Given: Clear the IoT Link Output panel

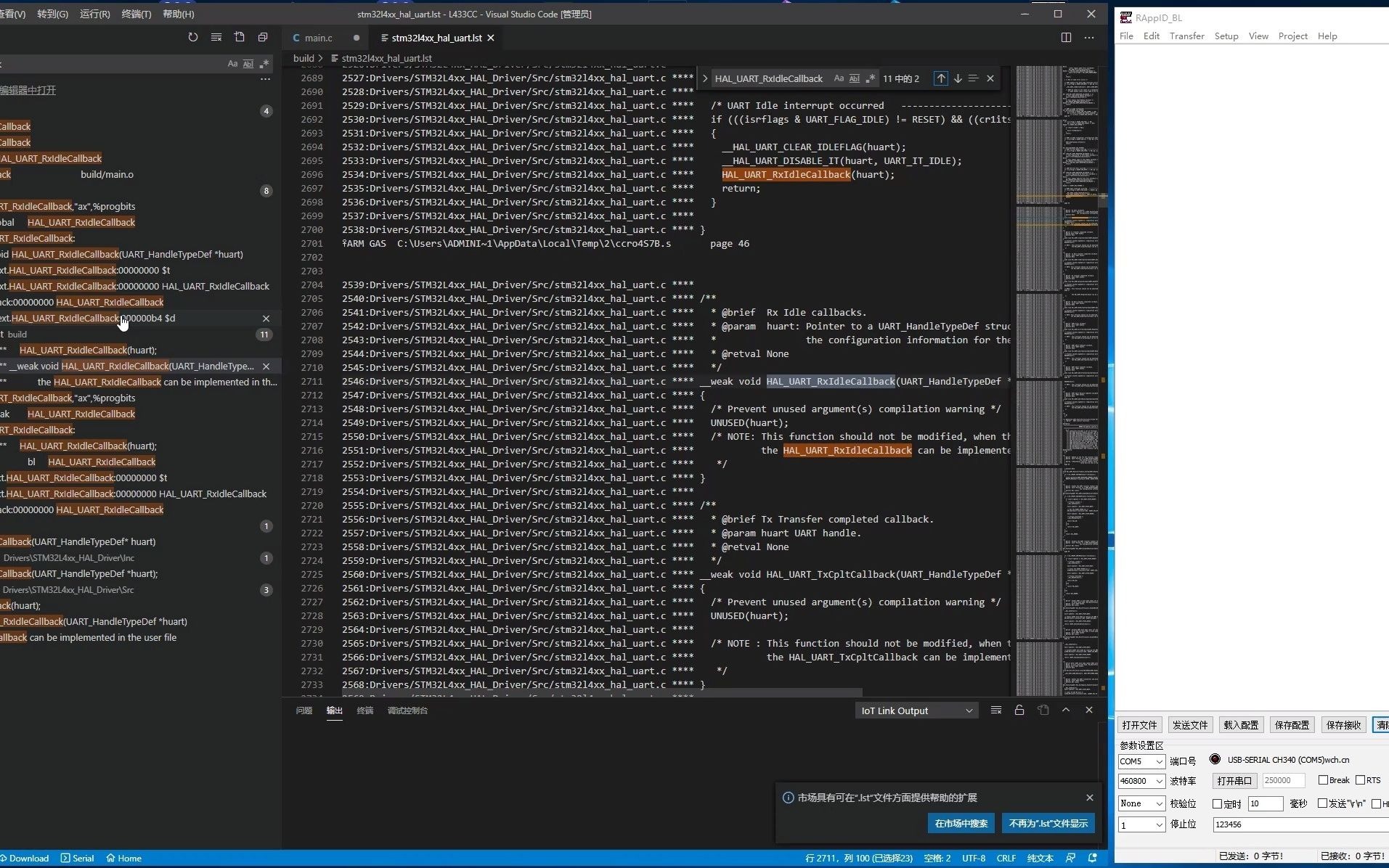Looking at the screenshot, I should 995,710.
